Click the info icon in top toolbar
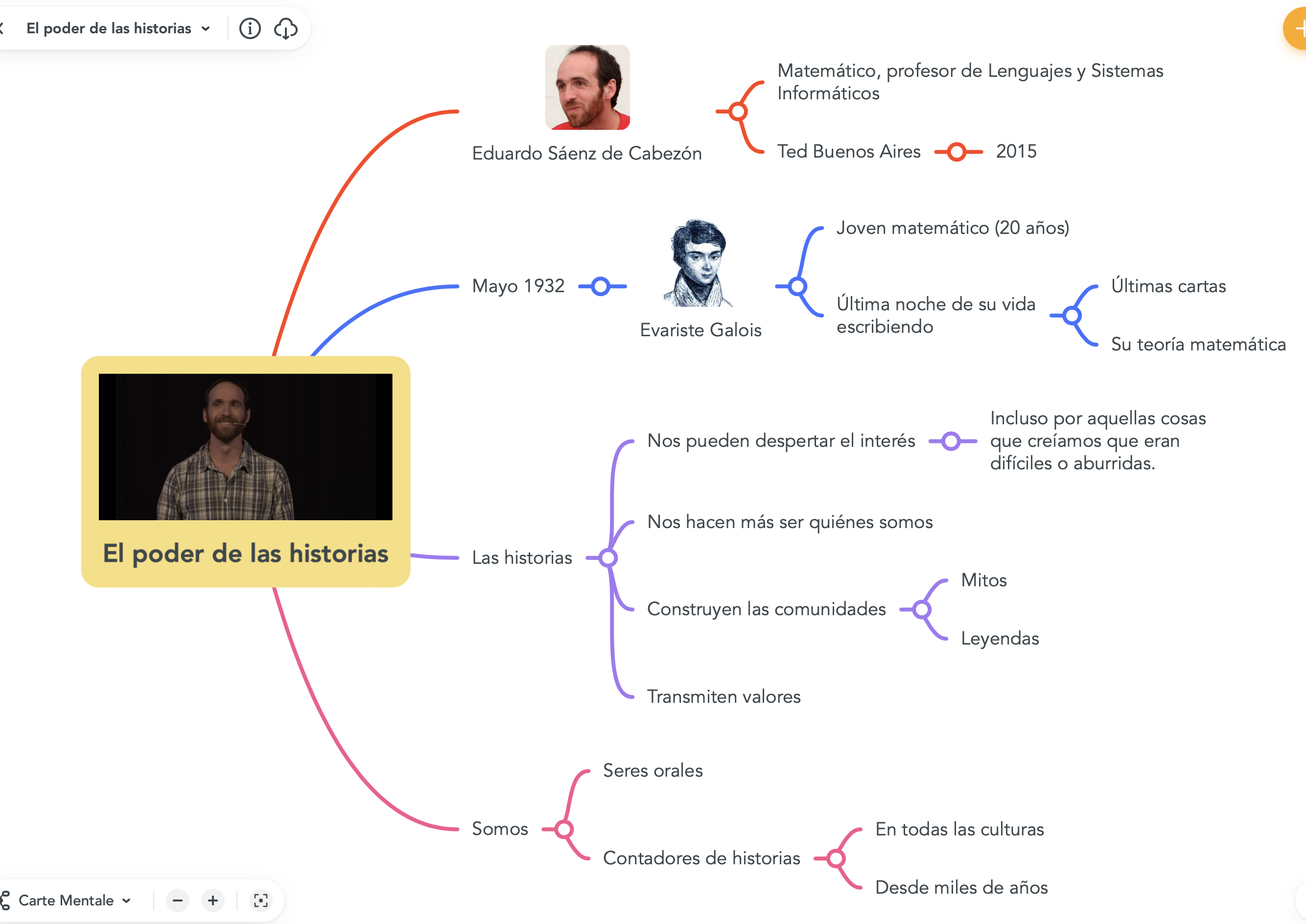This screenshot has height=924, width=1306. 250,28
